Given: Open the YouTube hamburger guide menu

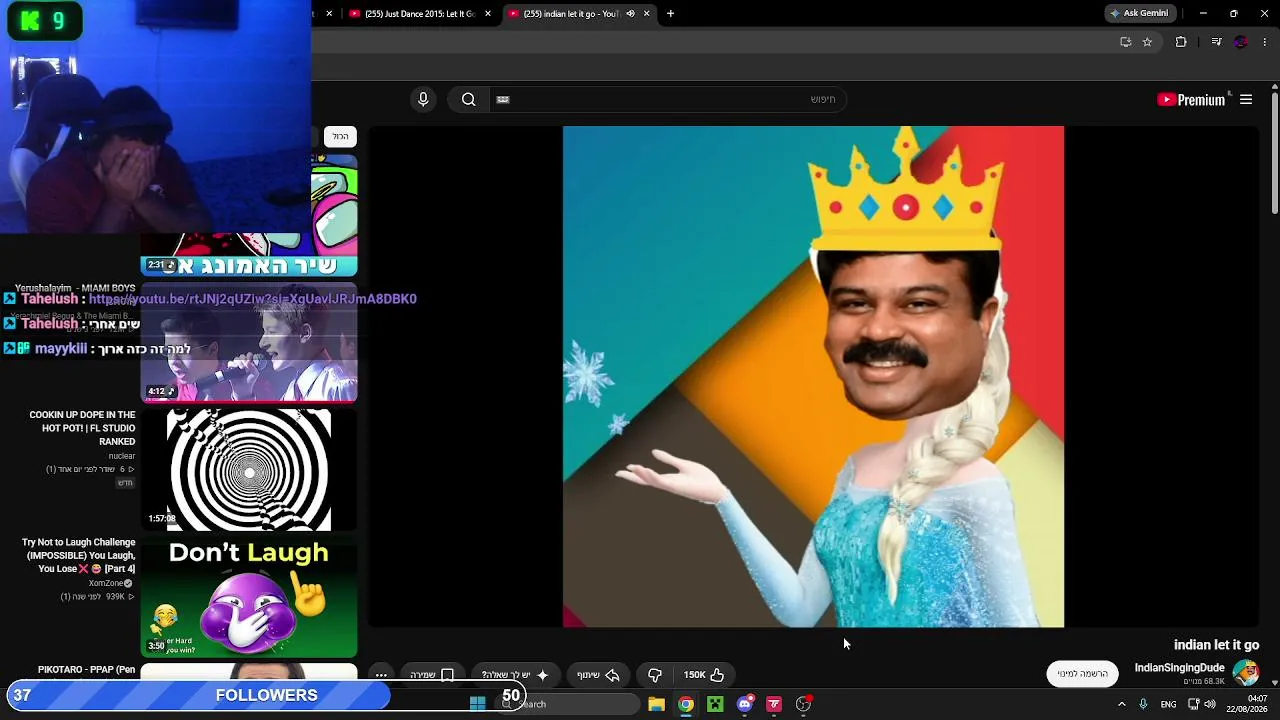Looking at the screenshot, I should pos(1246,99).
